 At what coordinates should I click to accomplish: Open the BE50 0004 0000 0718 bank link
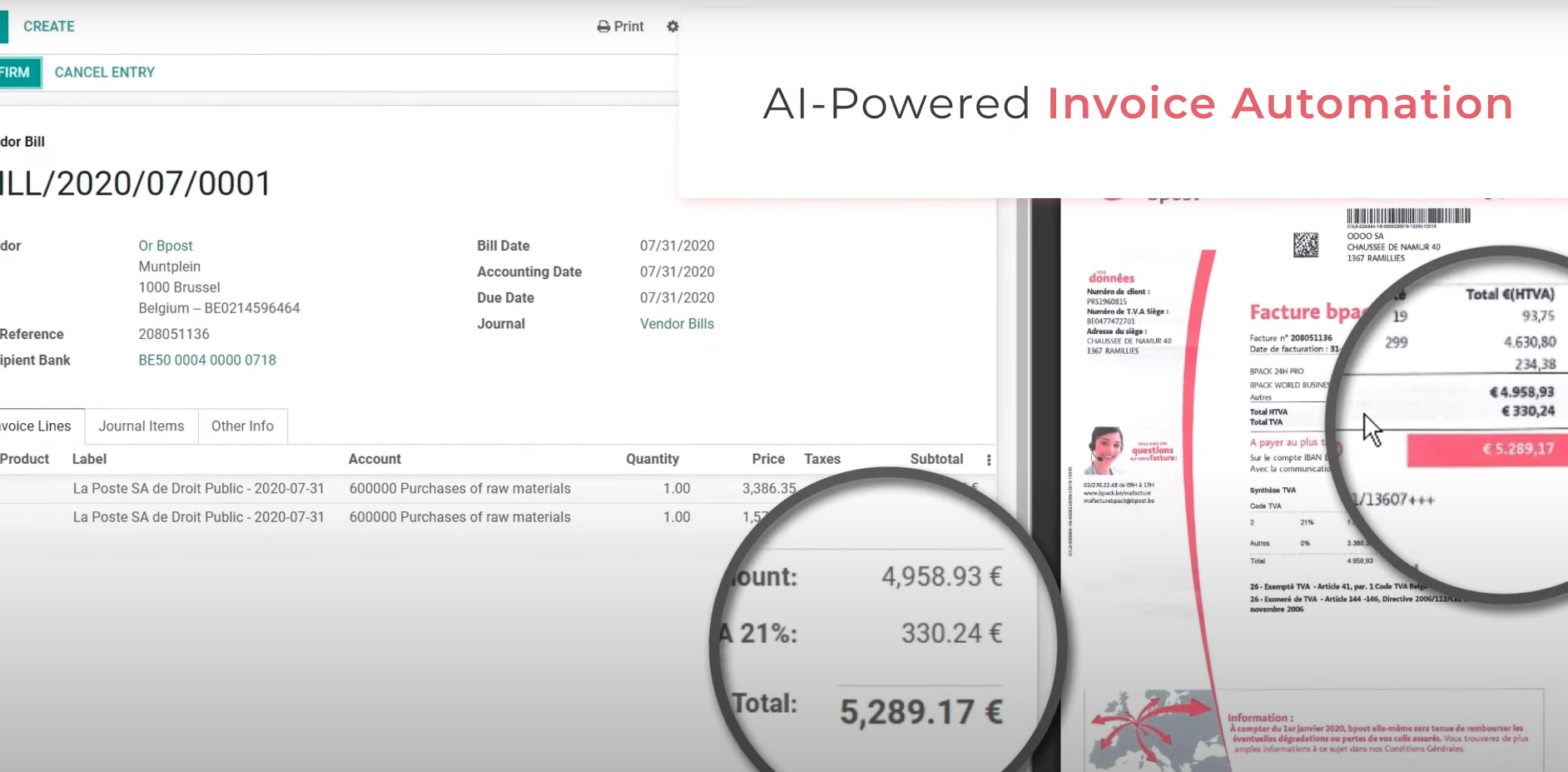(x=207, y=360)
